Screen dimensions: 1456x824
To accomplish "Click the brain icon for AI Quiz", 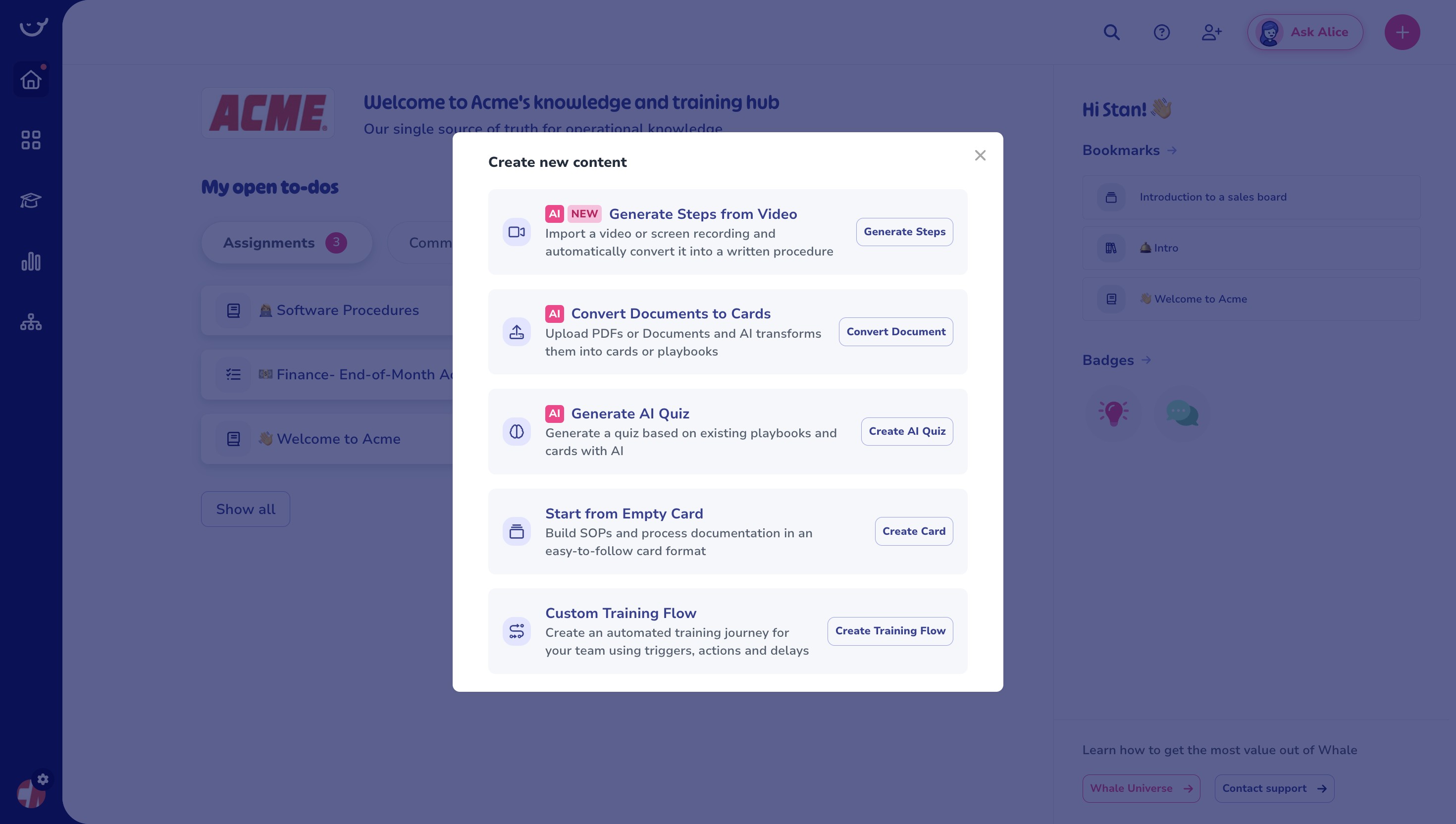I will pos(516,432).
